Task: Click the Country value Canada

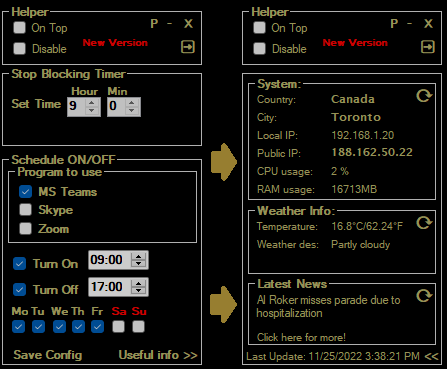Action: (x=353, y=99)
